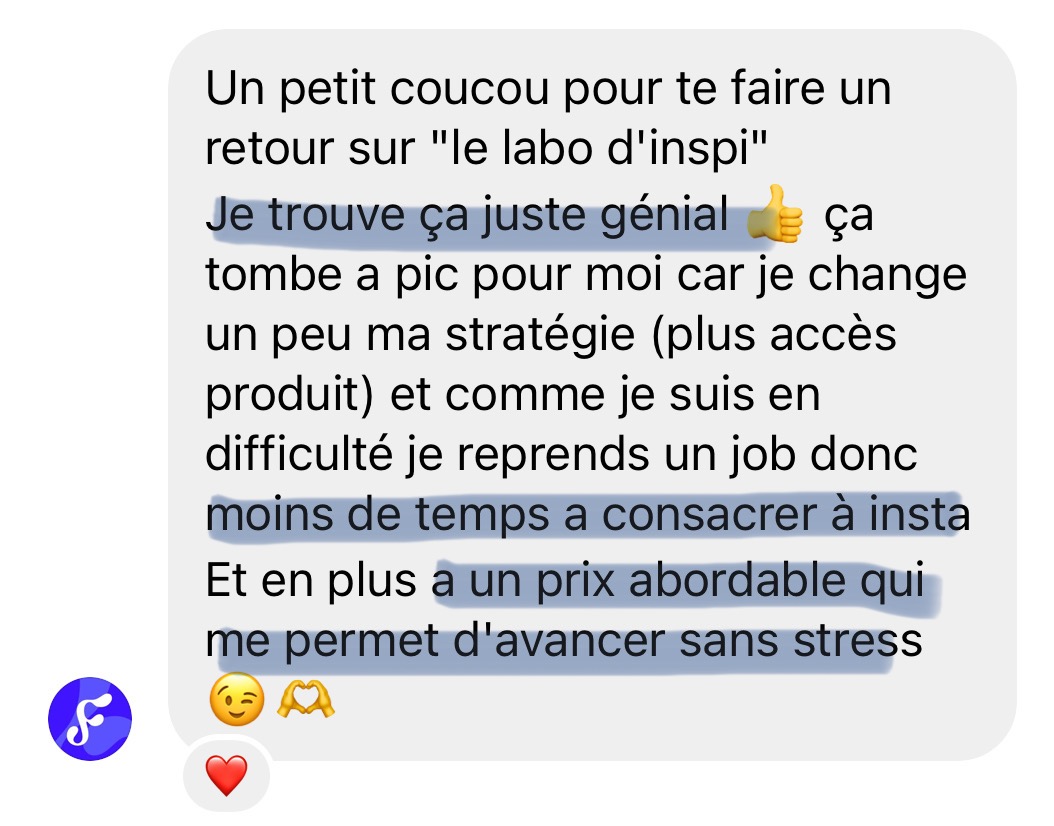Screen dimensions: 1054x826
Task: Click the word "produit)" in the bubble
Action: click(x=290, y=396)
